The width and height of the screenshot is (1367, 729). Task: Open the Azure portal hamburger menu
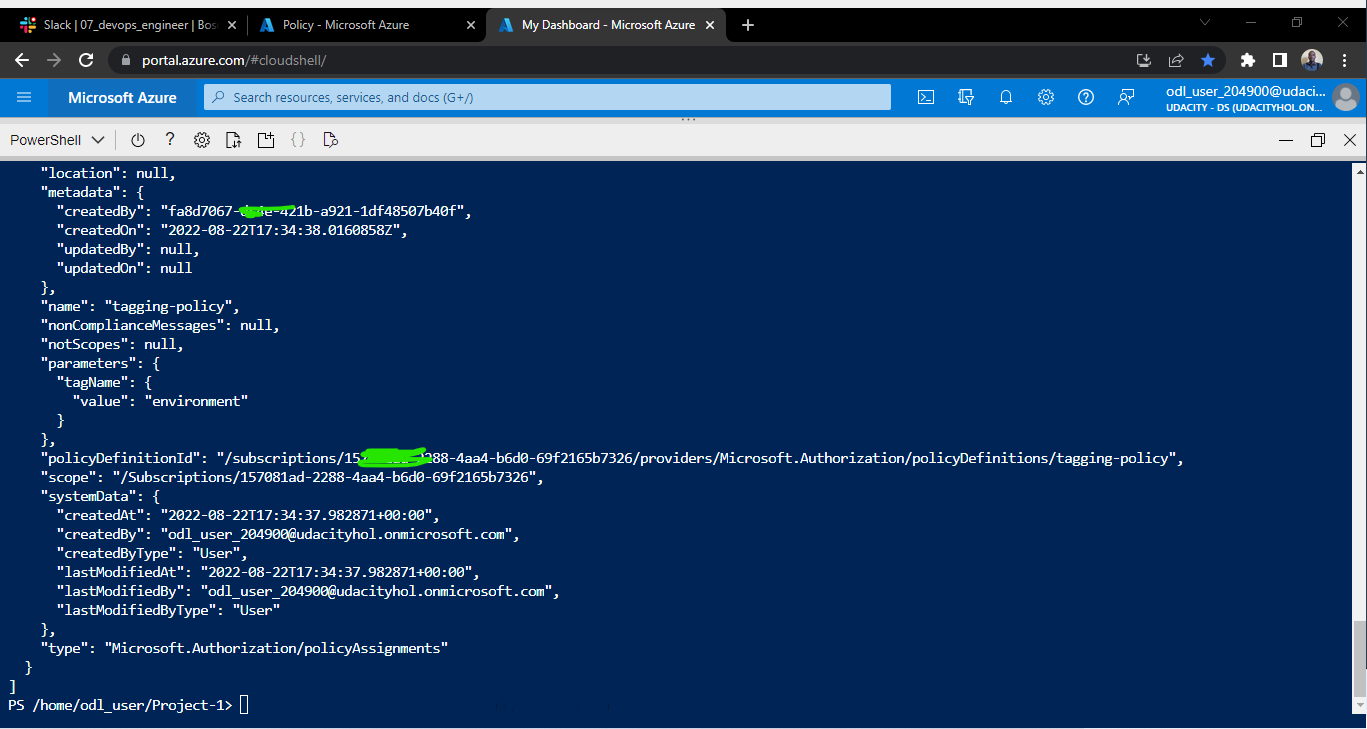click(x=24, y=97)
